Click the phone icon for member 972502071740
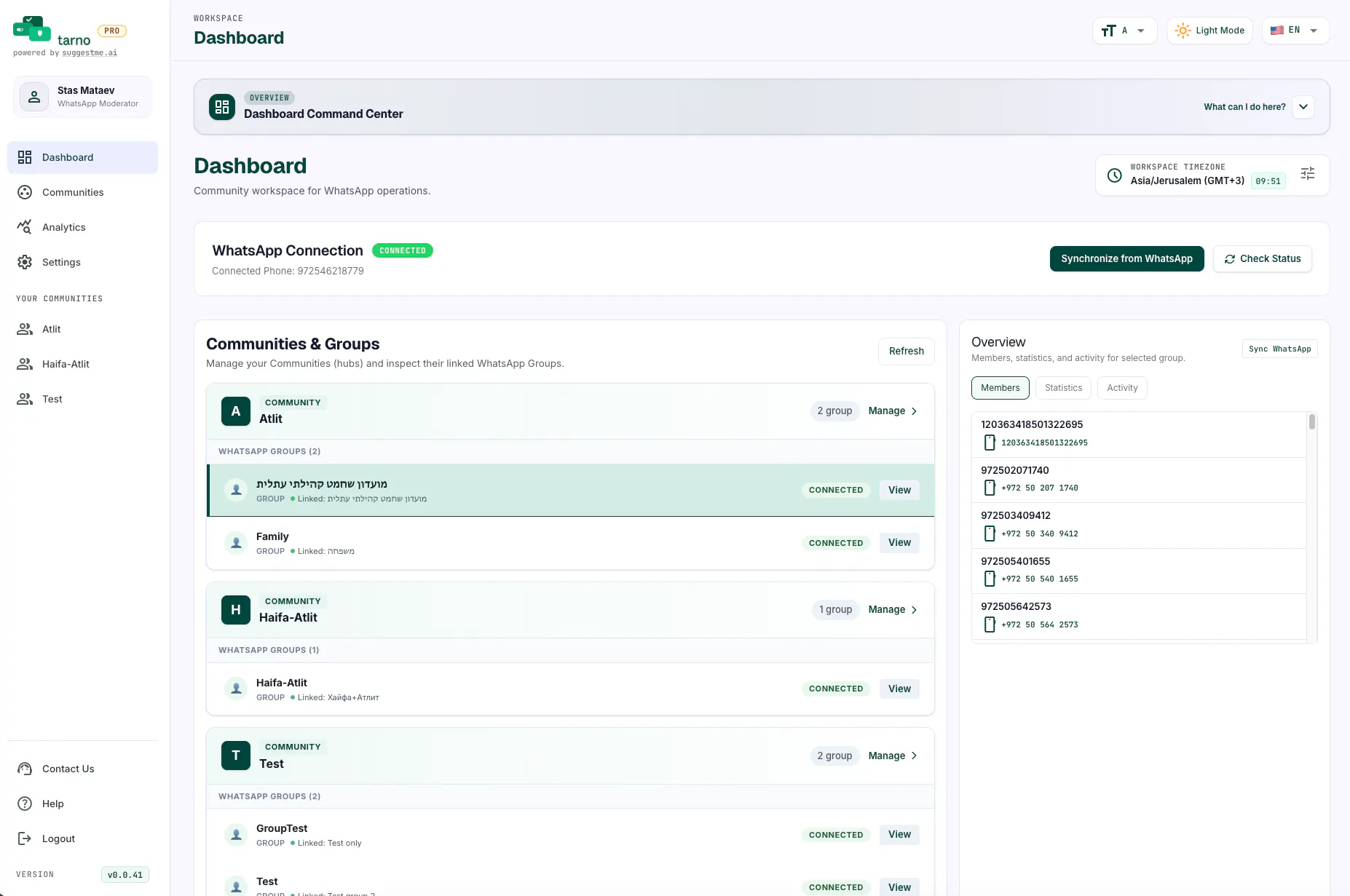Screen dimensions: 1350x896 tap(990, 488)
